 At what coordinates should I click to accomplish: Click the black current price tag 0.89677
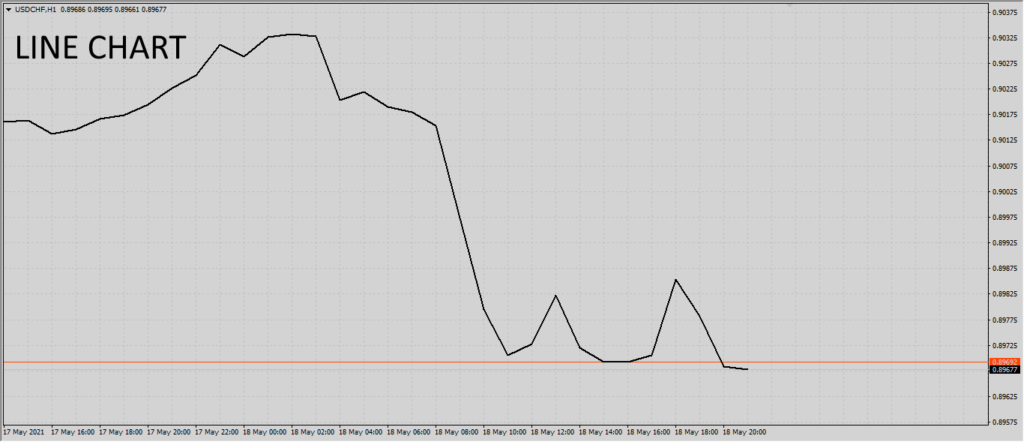(1004, 370)
